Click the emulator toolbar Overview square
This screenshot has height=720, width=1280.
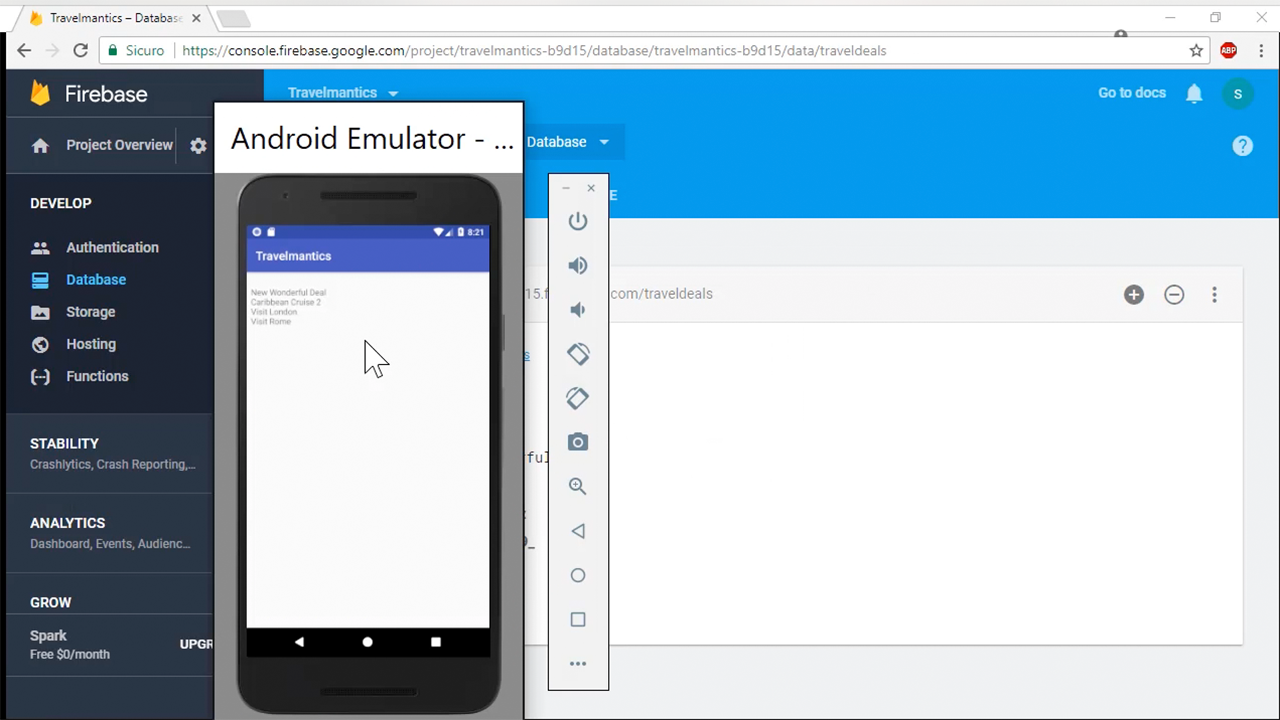(x=578, y=619)
